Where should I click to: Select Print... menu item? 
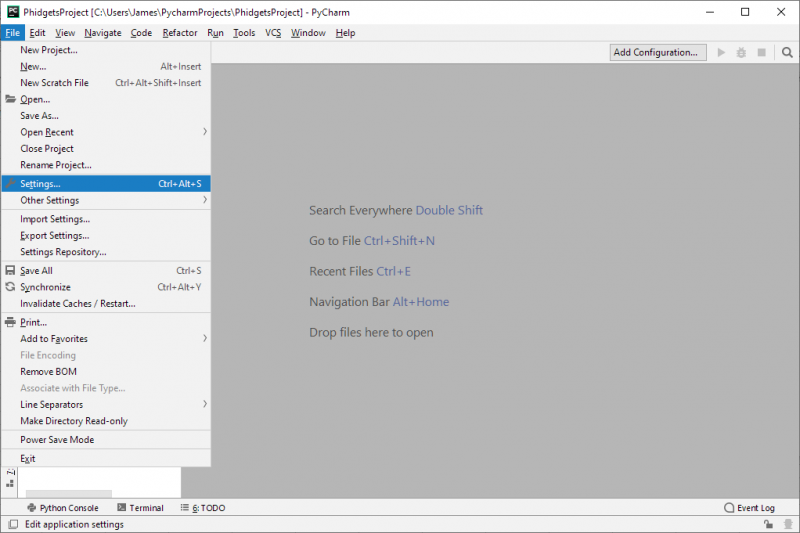coord(106,322)
